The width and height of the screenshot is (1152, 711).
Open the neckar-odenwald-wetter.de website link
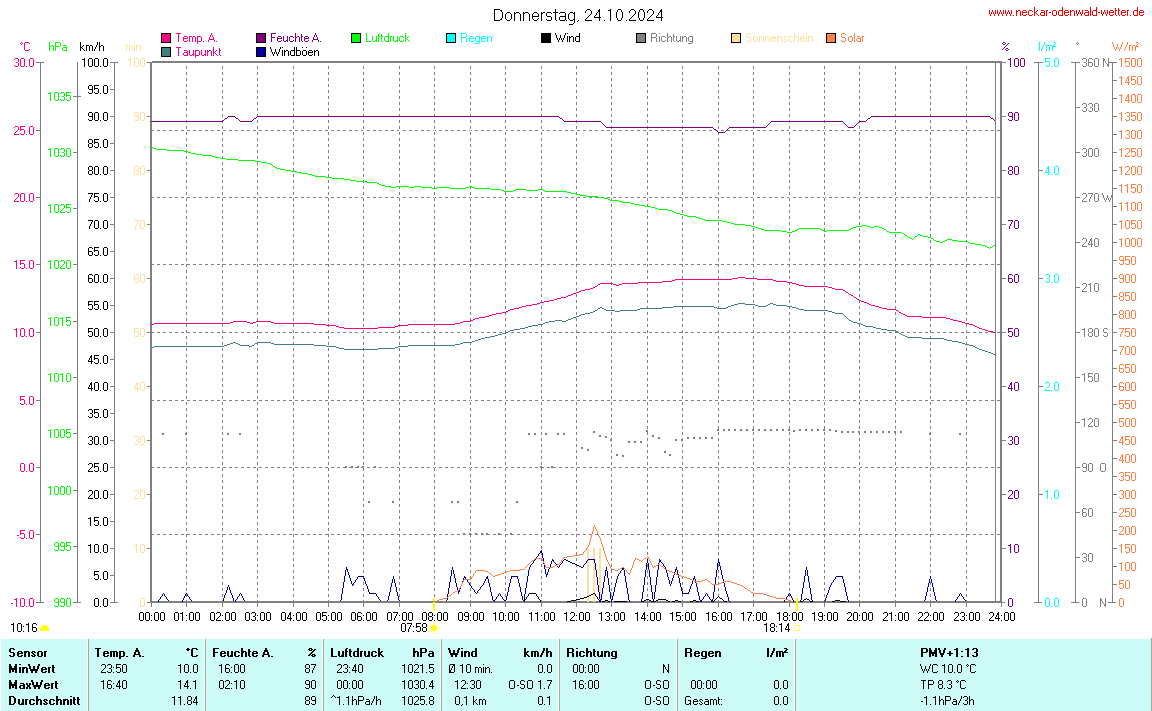1065,12
